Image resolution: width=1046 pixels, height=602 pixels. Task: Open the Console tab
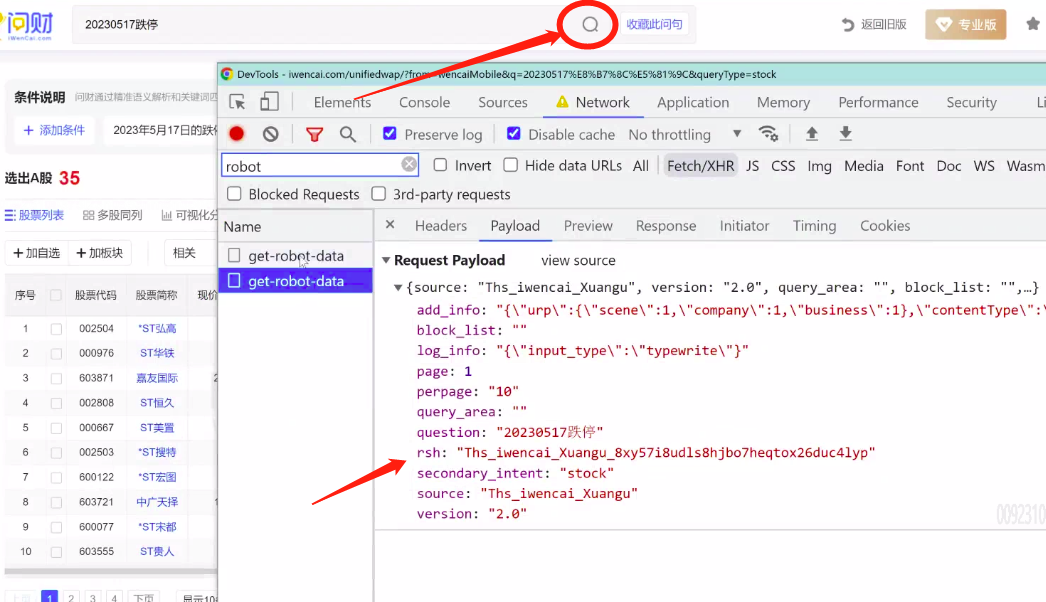click(424, 102)
